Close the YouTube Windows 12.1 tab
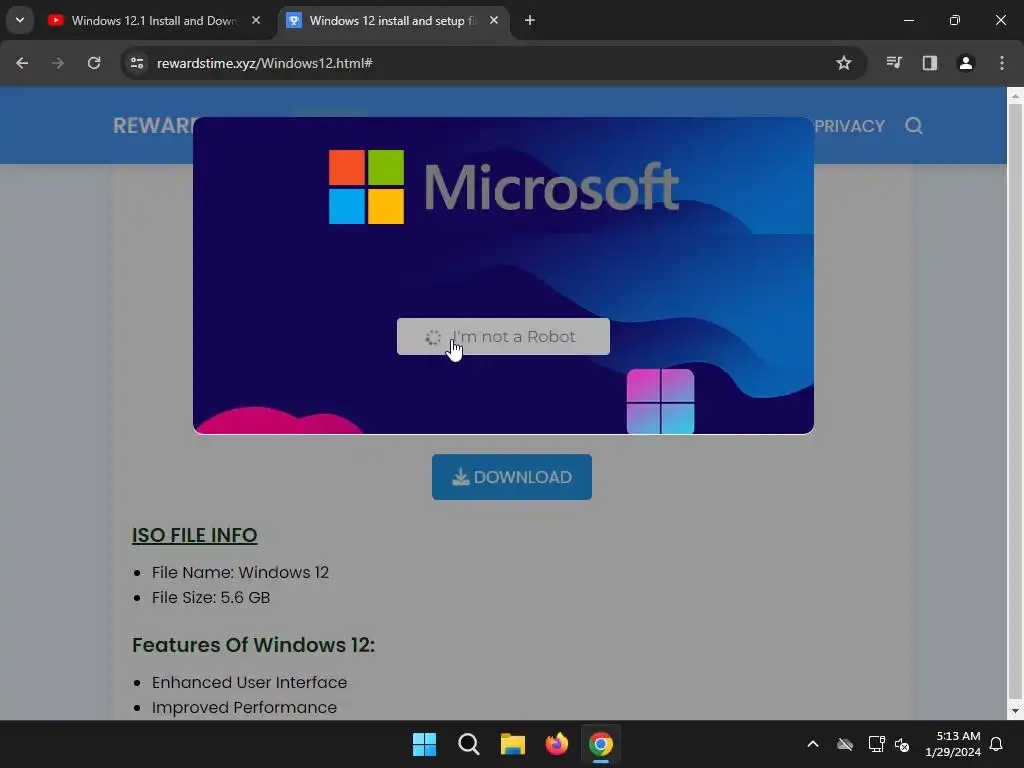Screen dimensions: 1024x768 (256, 20)
